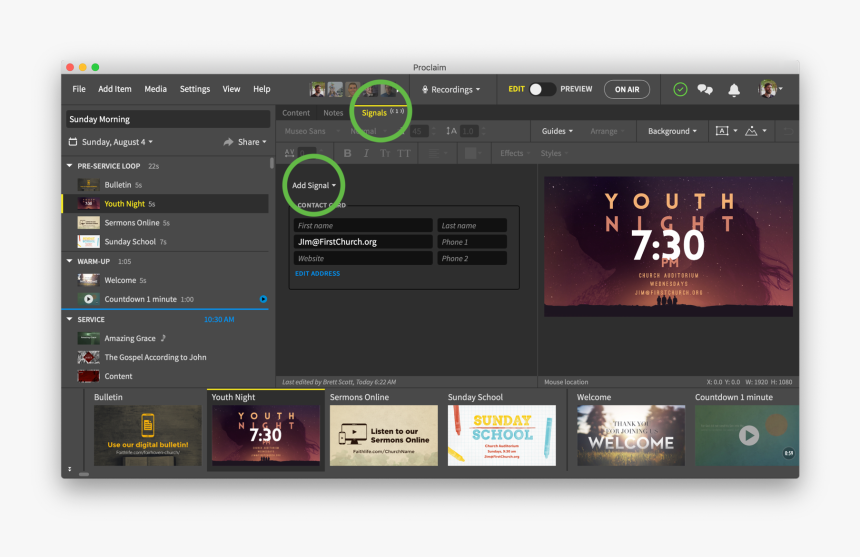Open the notifications bell
860x557 pixels.
(x=734, y=90)
